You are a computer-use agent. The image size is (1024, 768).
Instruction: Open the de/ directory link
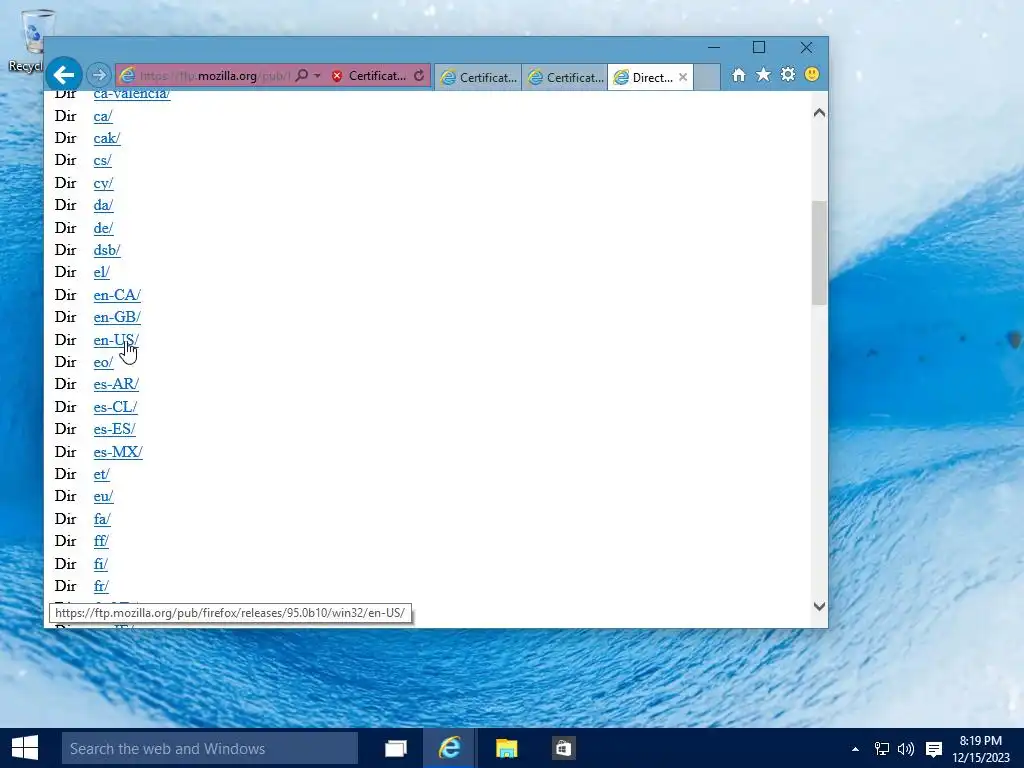point(103,229)
